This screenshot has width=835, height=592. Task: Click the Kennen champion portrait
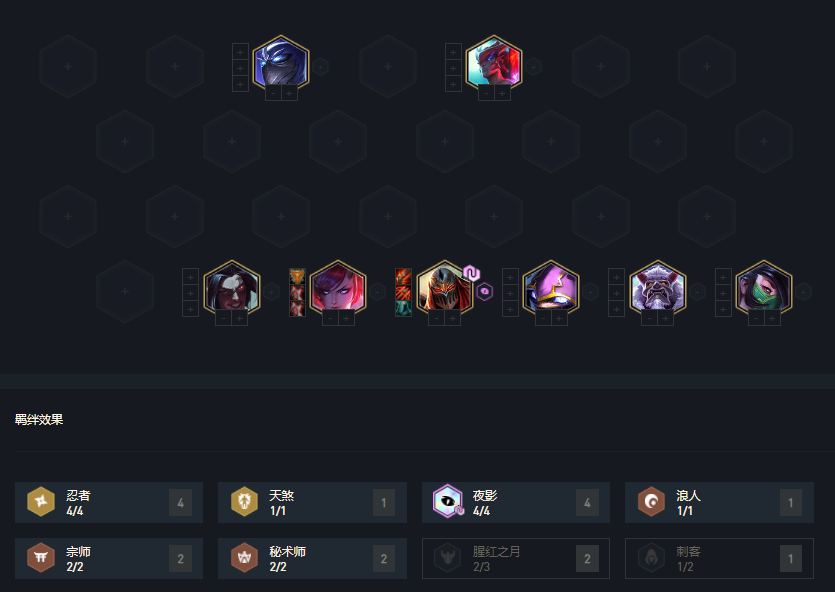coord(551,289)
